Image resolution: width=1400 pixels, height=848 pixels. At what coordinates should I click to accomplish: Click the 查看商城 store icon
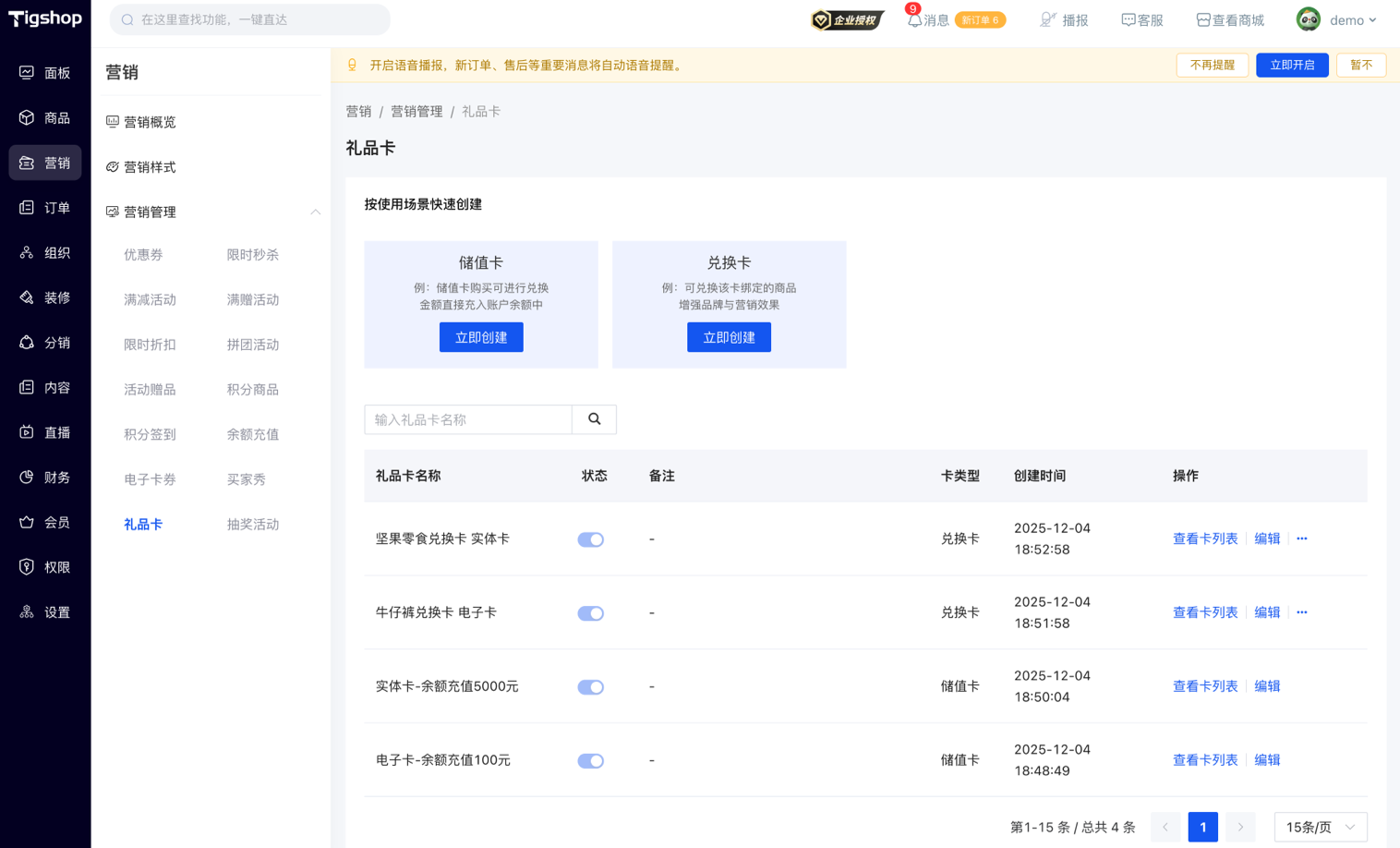1203,19
